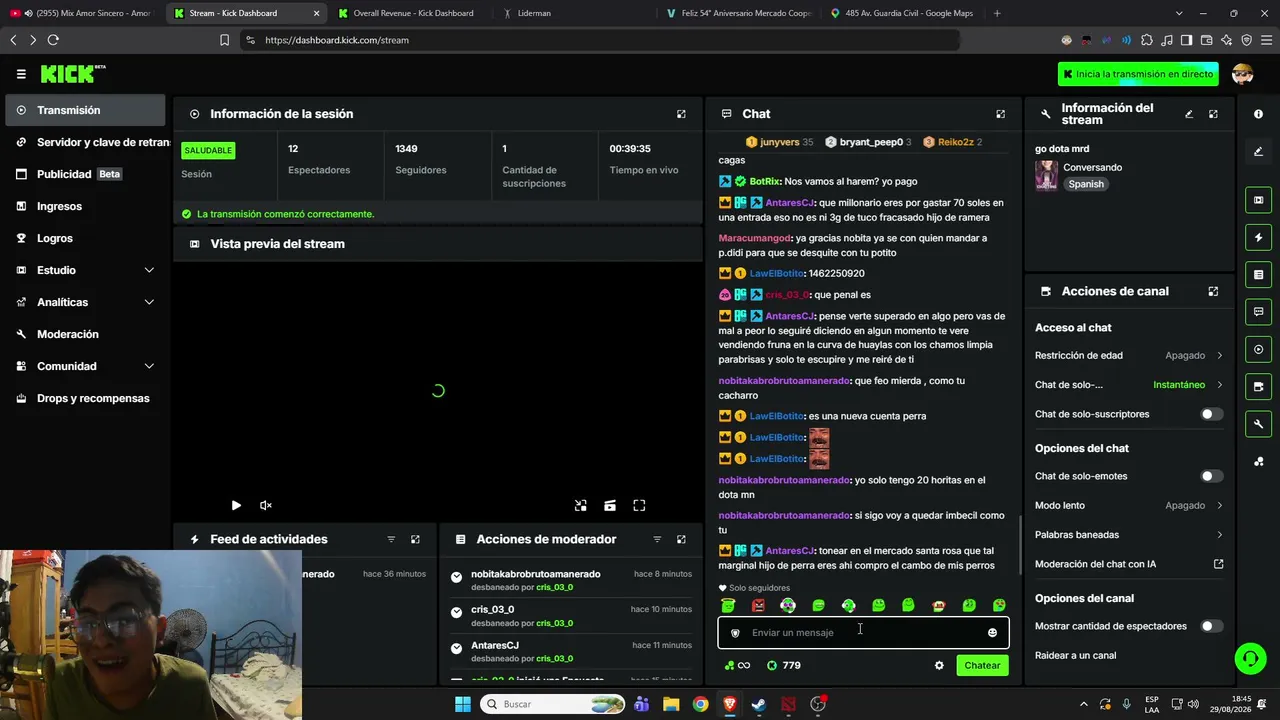Toggle Mostrar cantidad de espectadores switch

point(1211,626)
